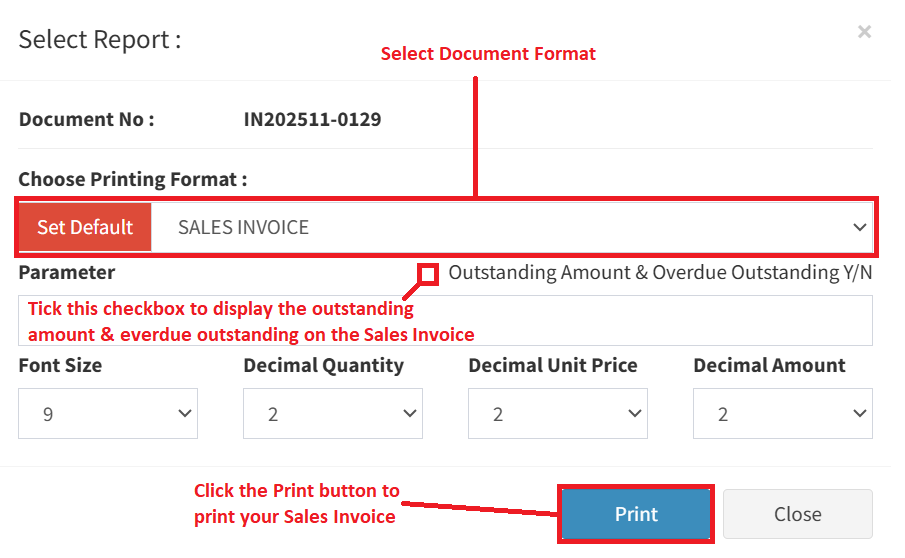Open the Decimal Quantity dropdown
The height and width of the screenshot is (558, 905).
coord(333,414)
